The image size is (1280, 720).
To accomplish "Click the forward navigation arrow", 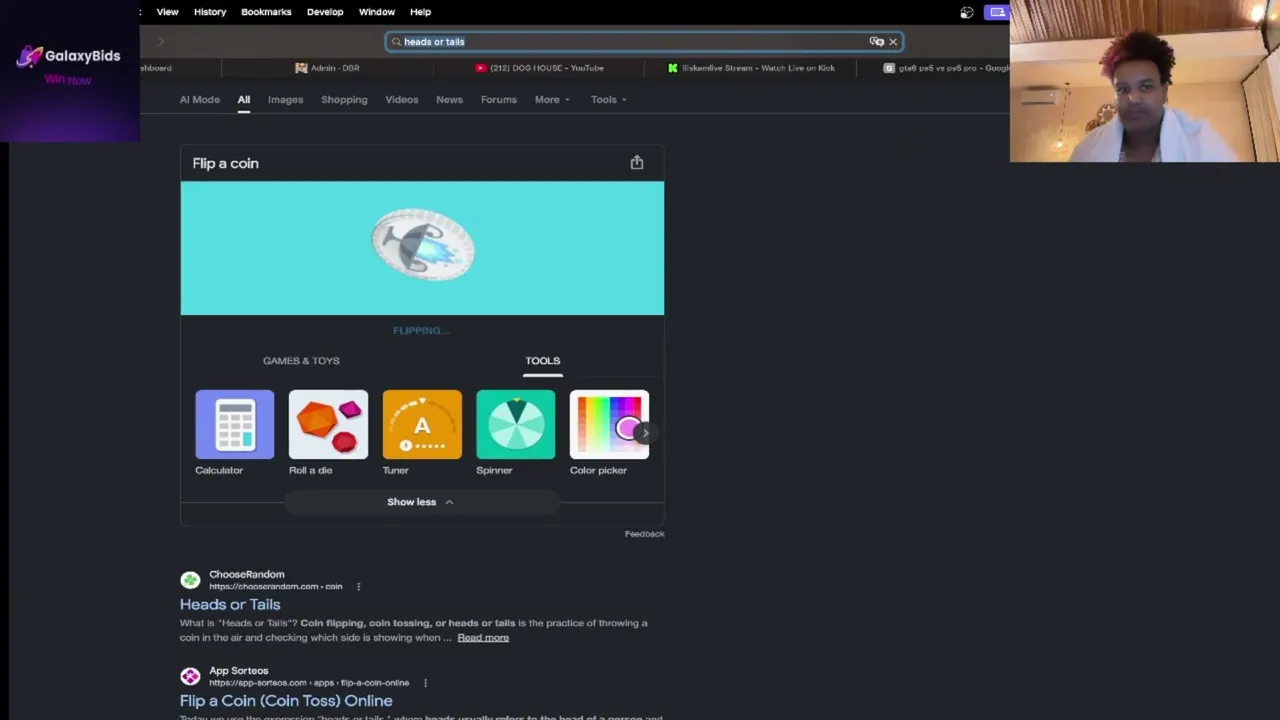I will (x=160, y=41).
